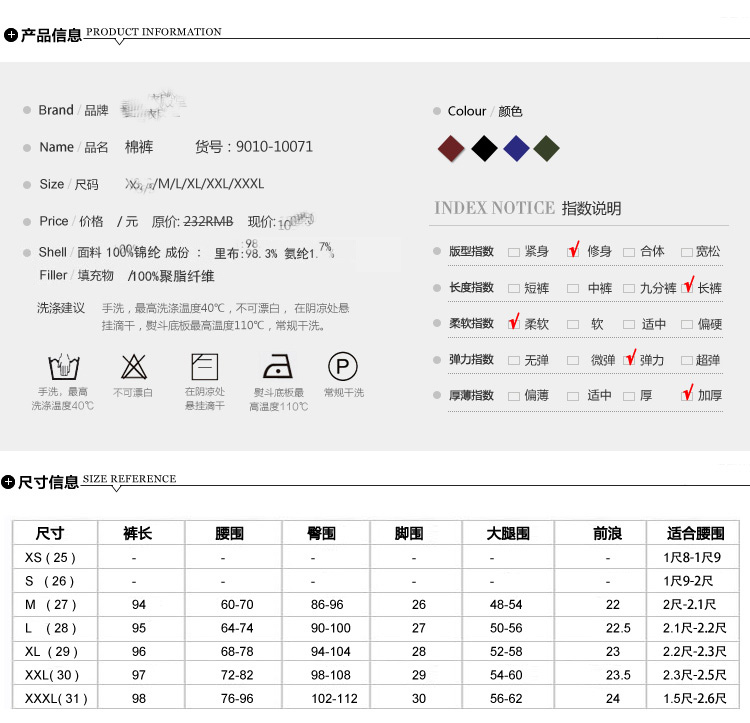Click the plus icon beside 产品信息

tap(11, 35)
